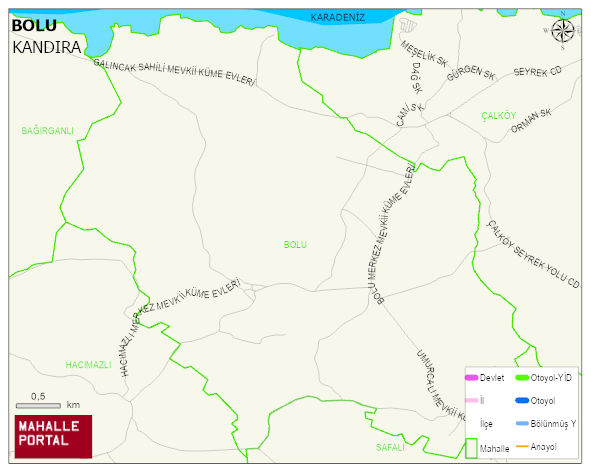Click the orange Anayol legend swatch
The image size is (591, 472).
click(522, 447)
